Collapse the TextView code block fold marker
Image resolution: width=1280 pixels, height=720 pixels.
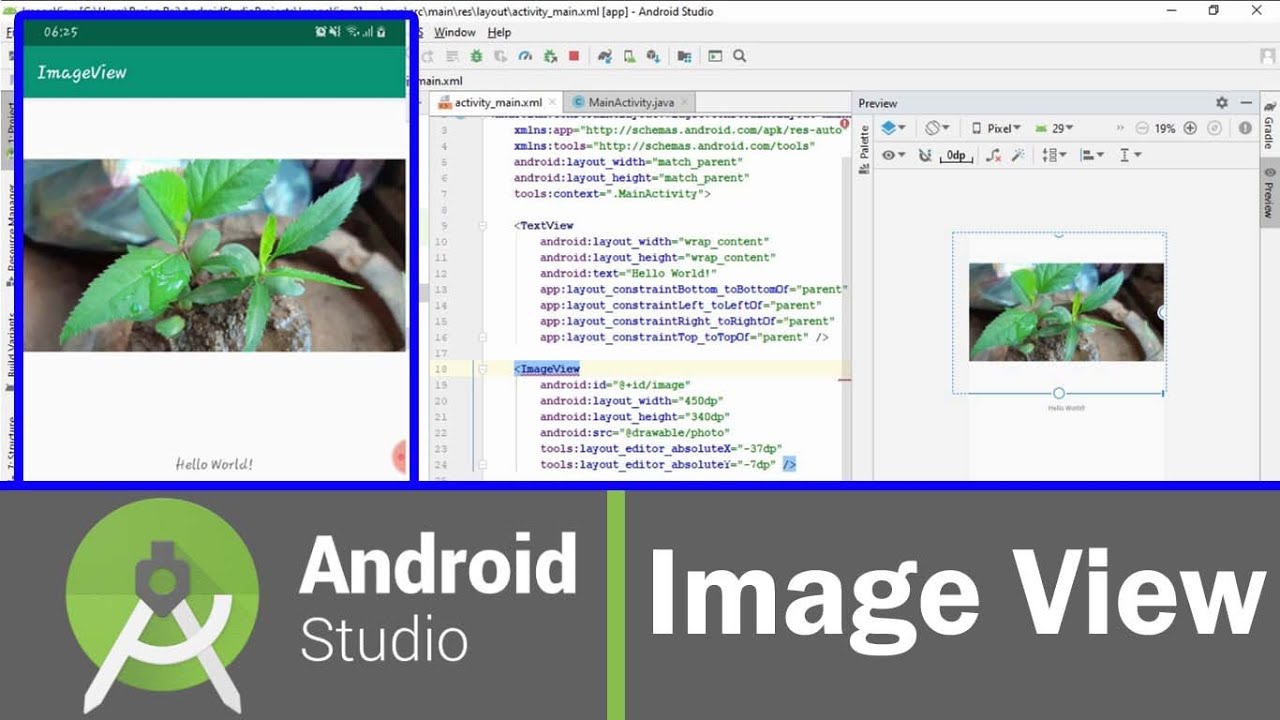pyautogui.click(x=483, y=226)
